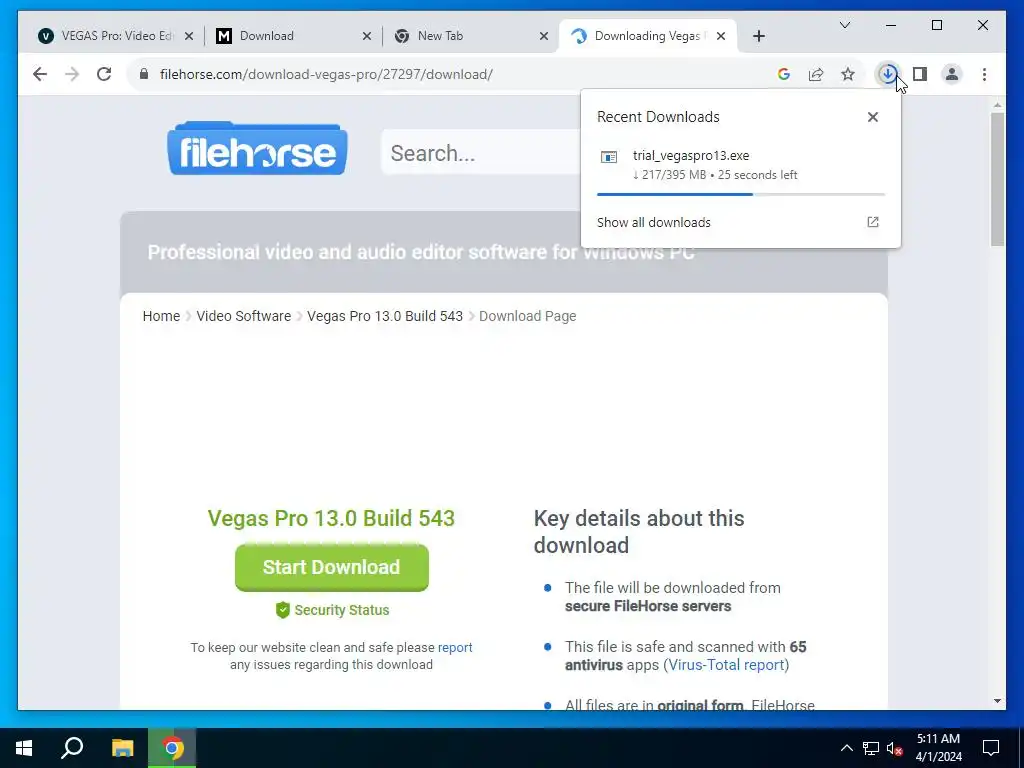1024x768 pixels.
Task: Click the forward navigation arrow
Action: tap(72, 74)
